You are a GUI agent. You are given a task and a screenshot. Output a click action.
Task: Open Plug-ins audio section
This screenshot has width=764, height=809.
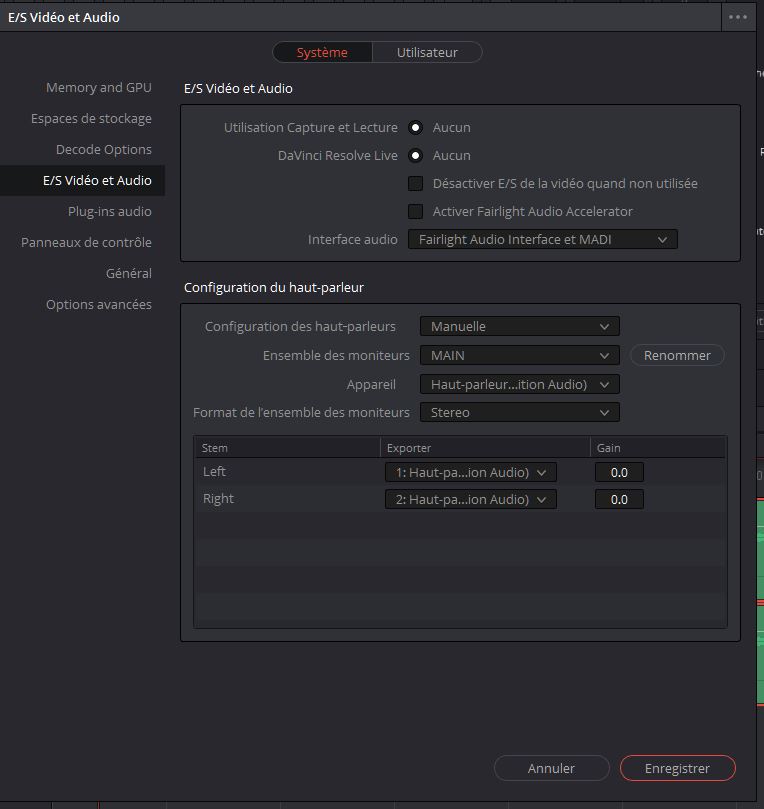(x=109, y=211)
